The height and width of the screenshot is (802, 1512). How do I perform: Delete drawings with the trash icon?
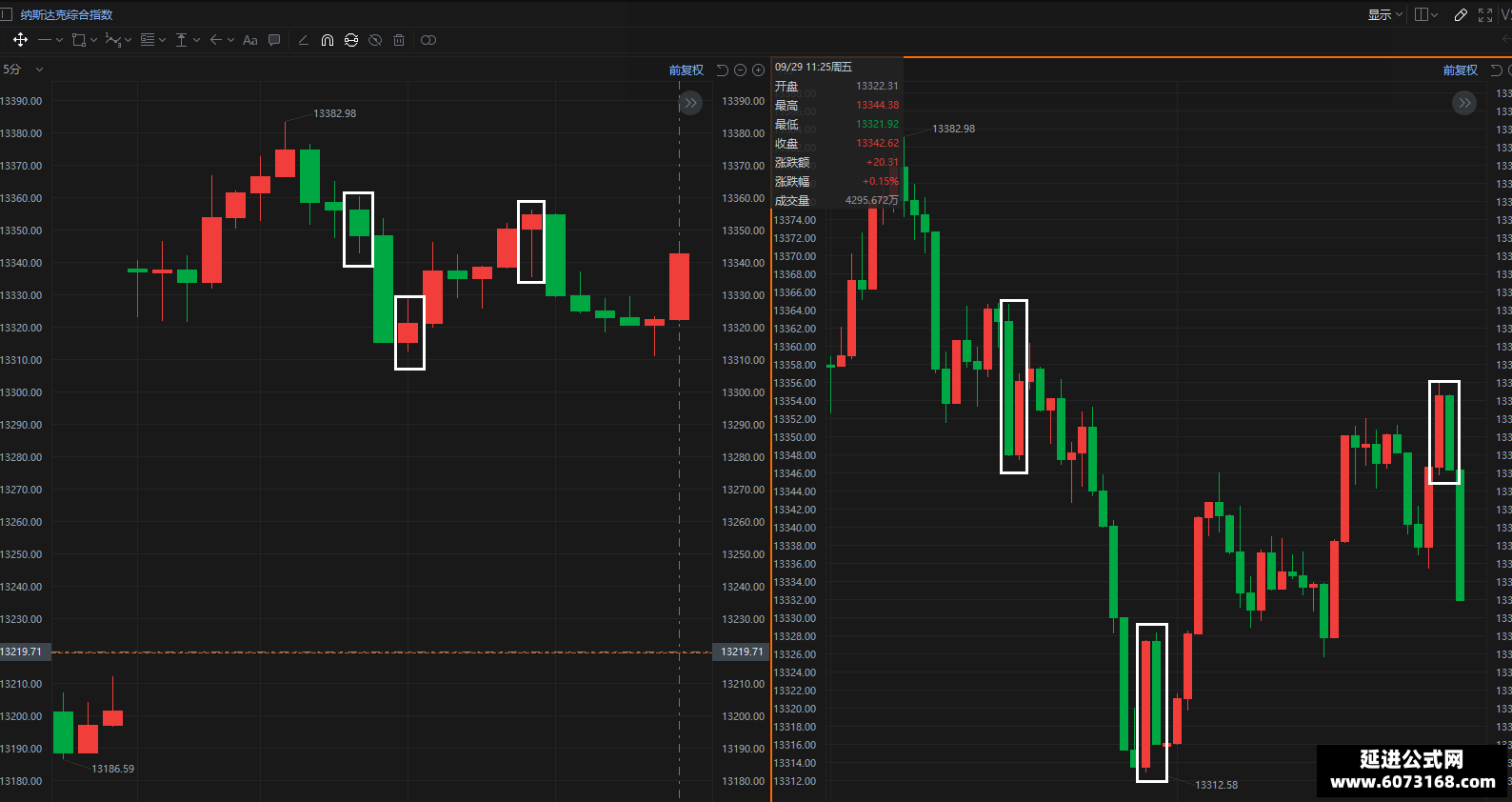pyautogui.click(x=399, y=40)
